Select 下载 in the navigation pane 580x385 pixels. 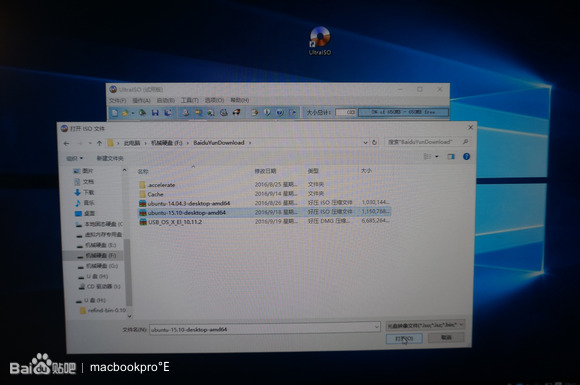tap(84, 192)
